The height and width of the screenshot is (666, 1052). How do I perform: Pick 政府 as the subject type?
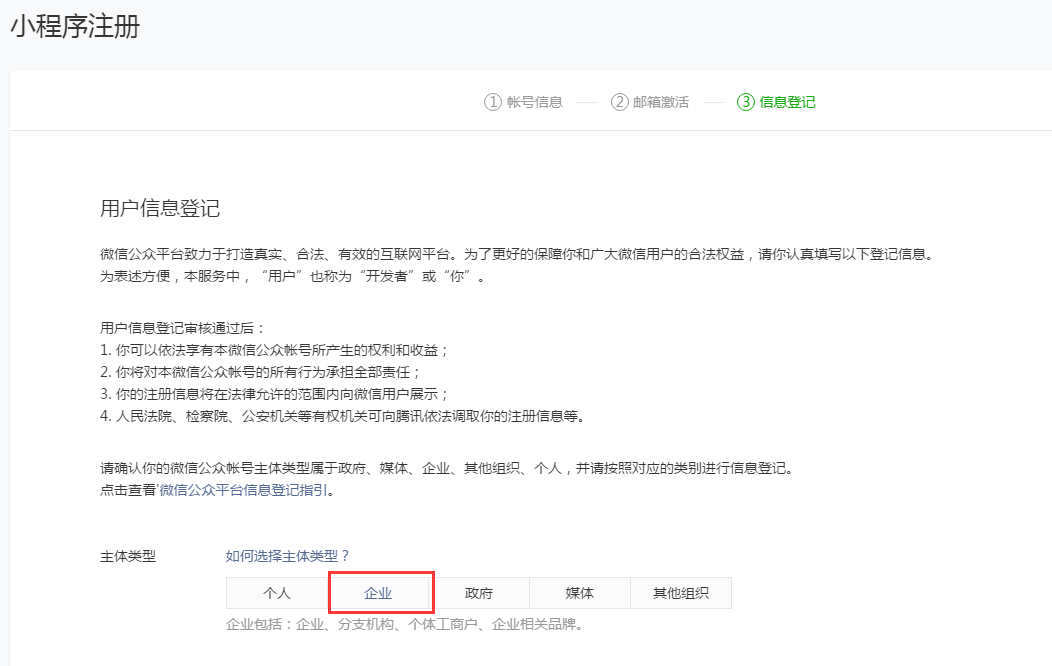[x=479, y=593]
